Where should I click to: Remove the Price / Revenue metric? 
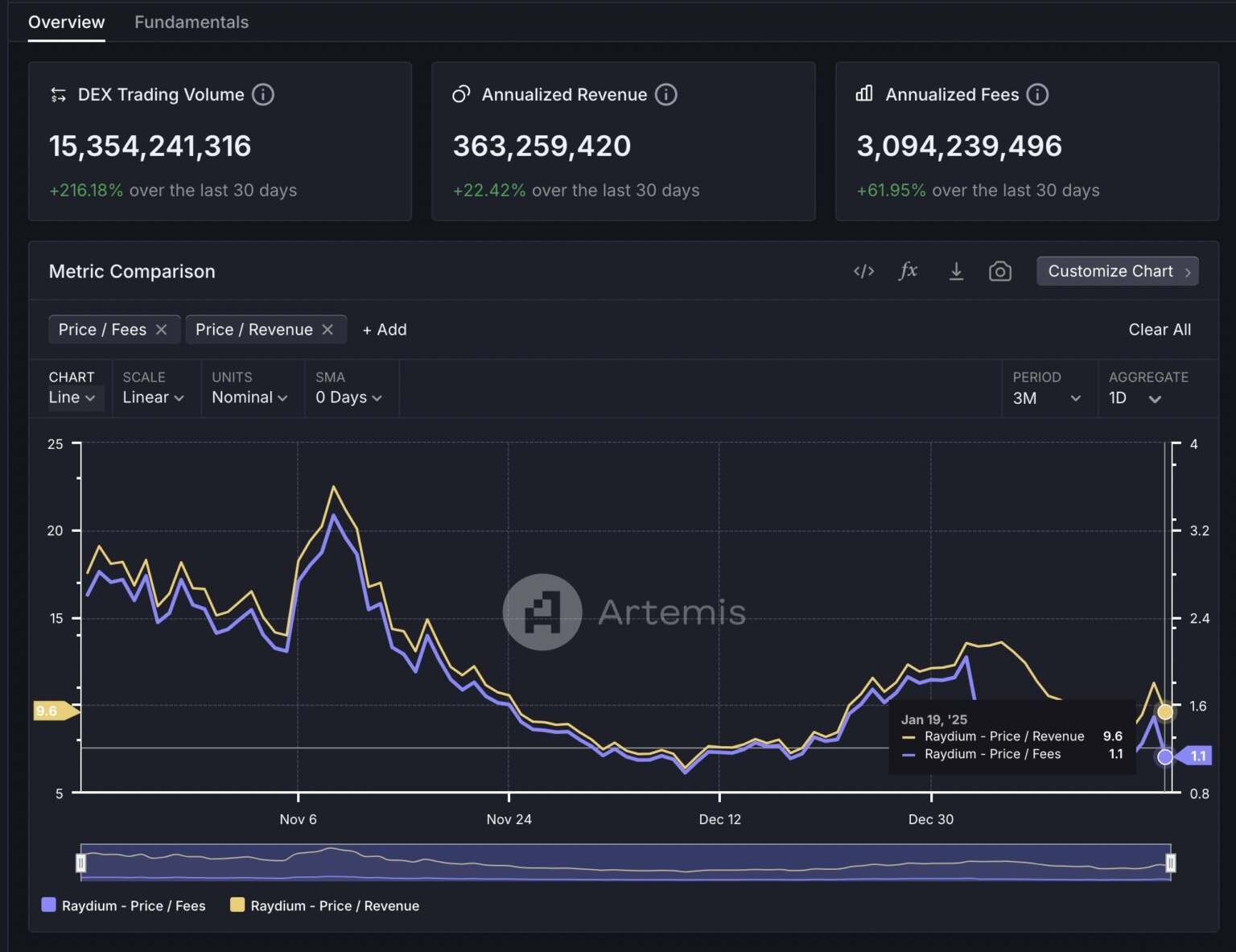tap(328, 329)
